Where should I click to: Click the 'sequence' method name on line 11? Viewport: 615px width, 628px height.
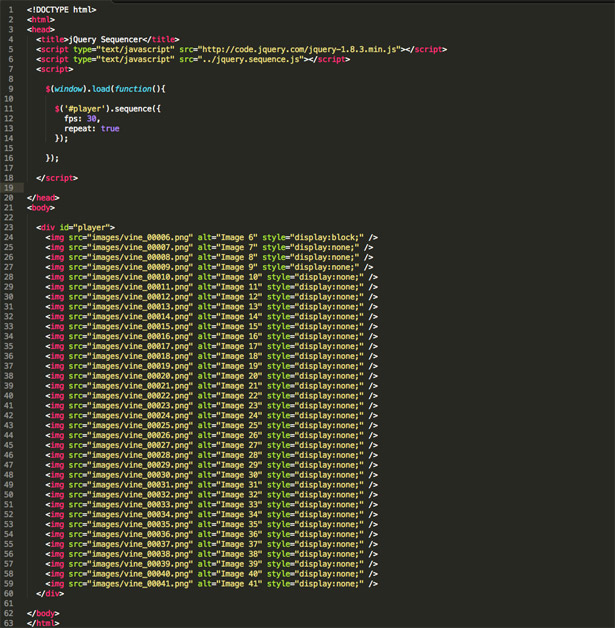[133, 109]
